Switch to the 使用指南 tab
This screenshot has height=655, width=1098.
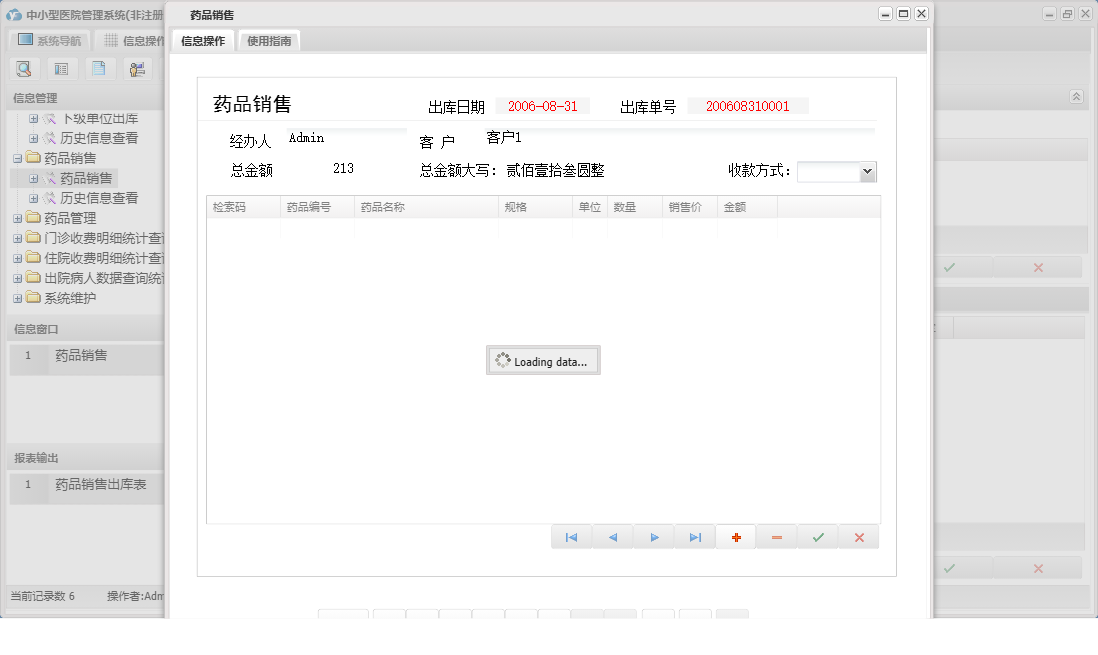tap(269, 40)
